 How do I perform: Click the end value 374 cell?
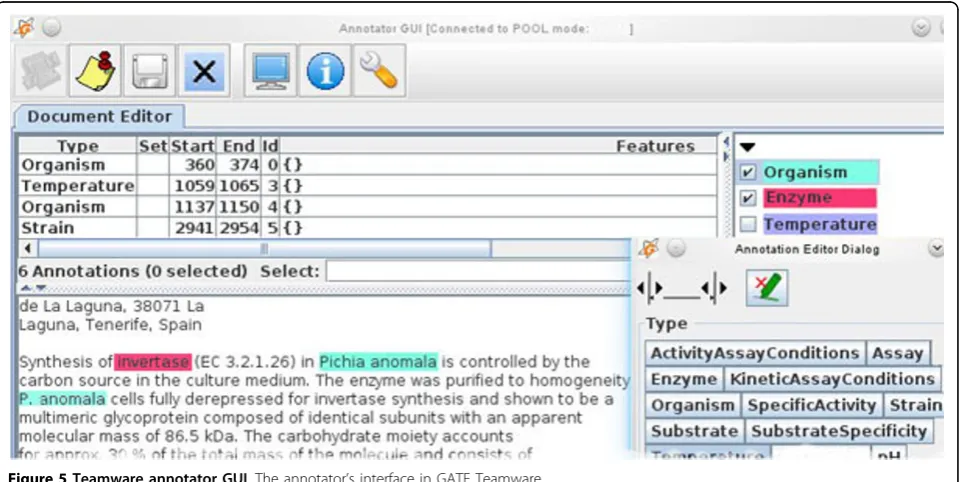click(239, 165)
